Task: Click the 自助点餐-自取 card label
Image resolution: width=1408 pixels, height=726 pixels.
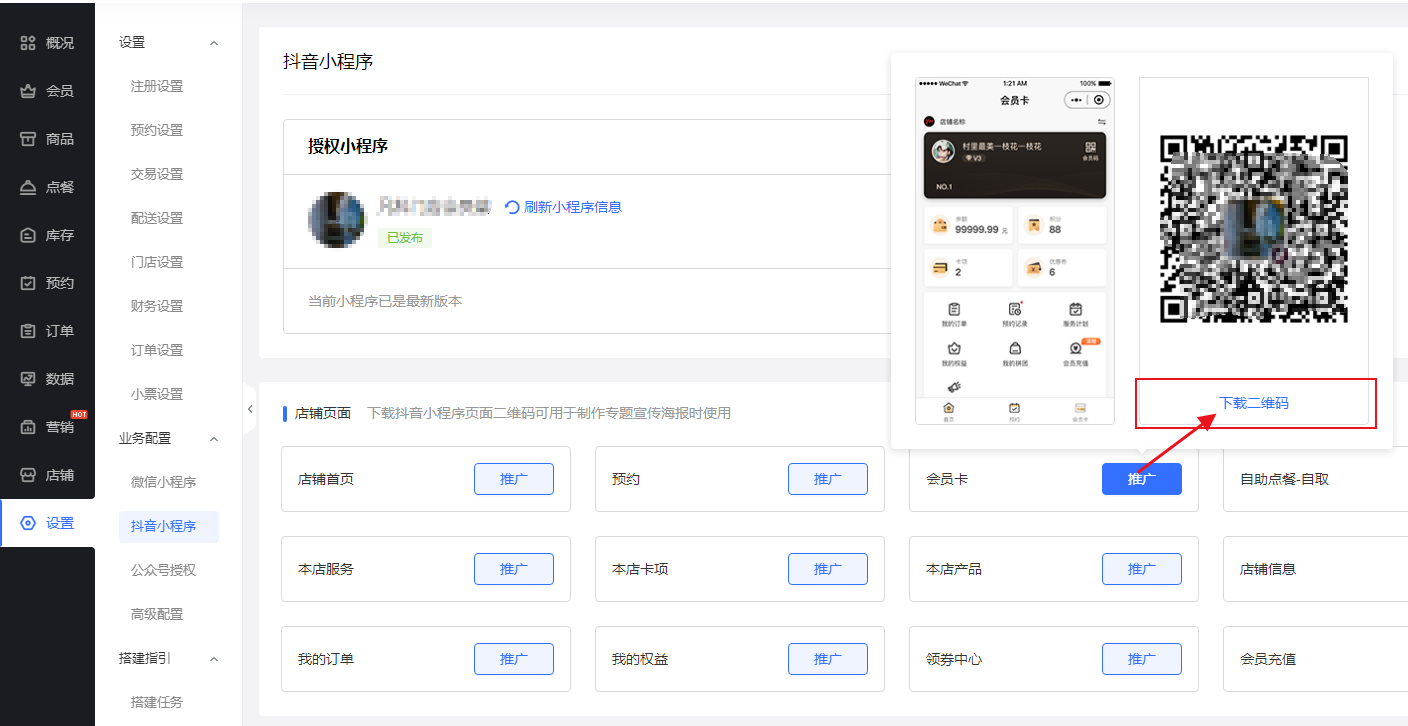Action: (x=1285, y=479)
